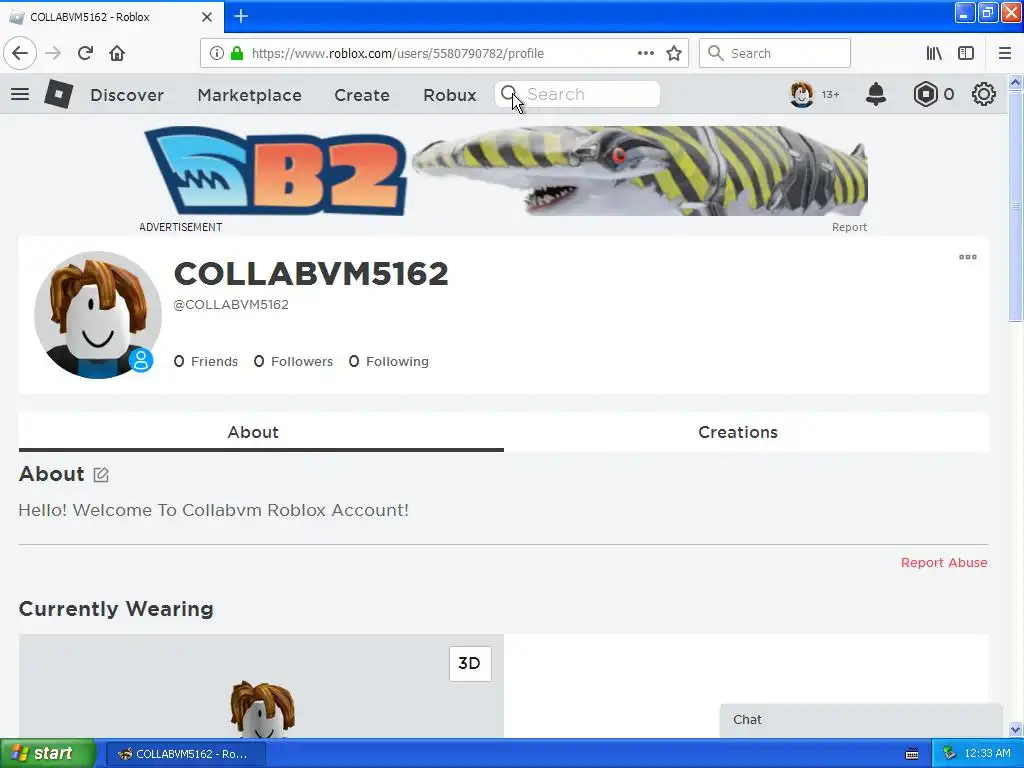The image size is (1024, 768).
Task: Select the COLLABVM5162 - Roblox browser tab
Action: coord(112,17)
